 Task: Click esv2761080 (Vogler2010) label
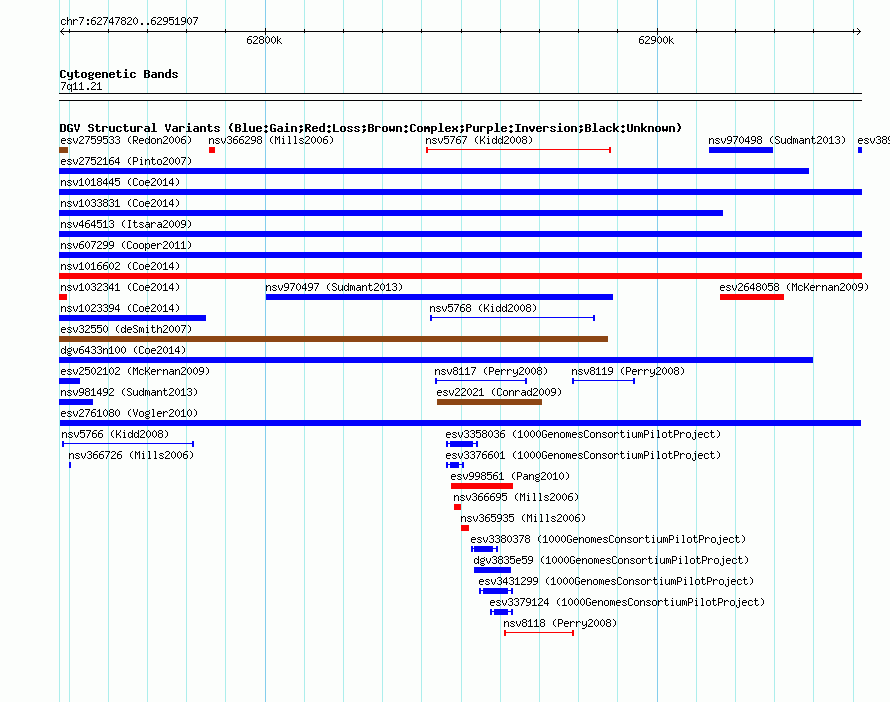click(129, 413)
